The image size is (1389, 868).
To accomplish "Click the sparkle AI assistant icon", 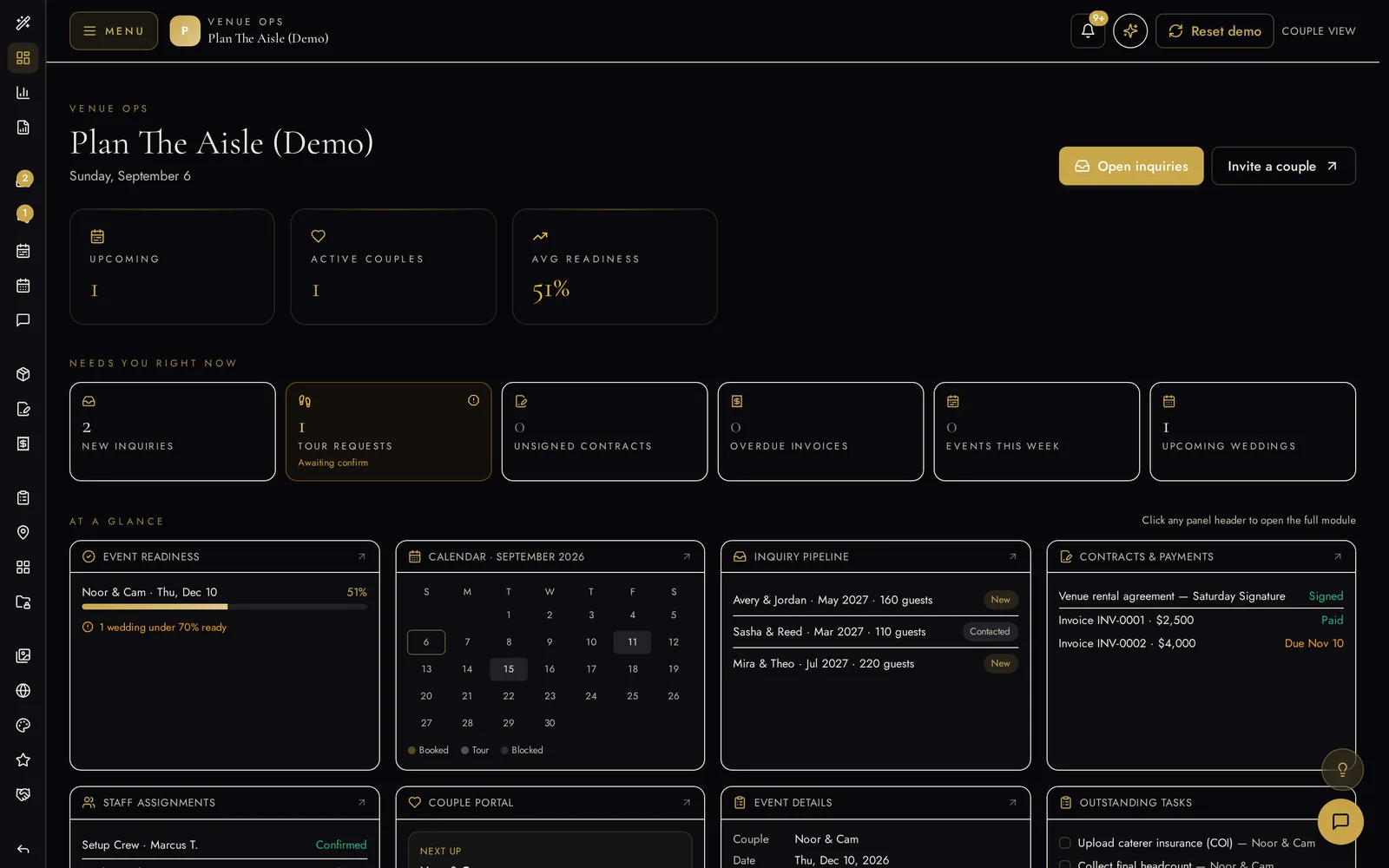I will point(1130,30).
